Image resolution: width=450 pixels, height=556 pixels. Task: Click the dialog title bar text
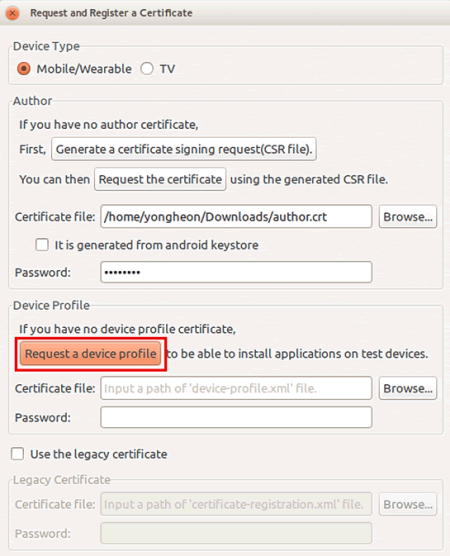tap(111, 13)
